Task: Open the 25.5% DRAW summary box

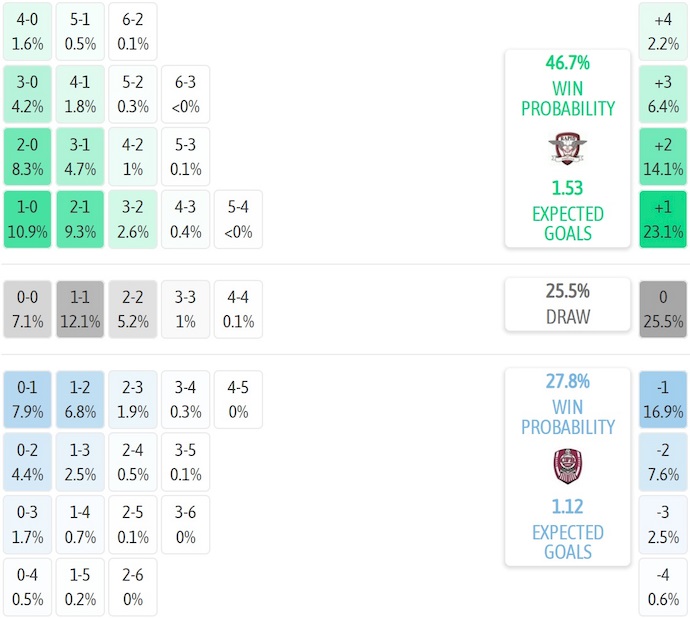Action: [567, 304]
